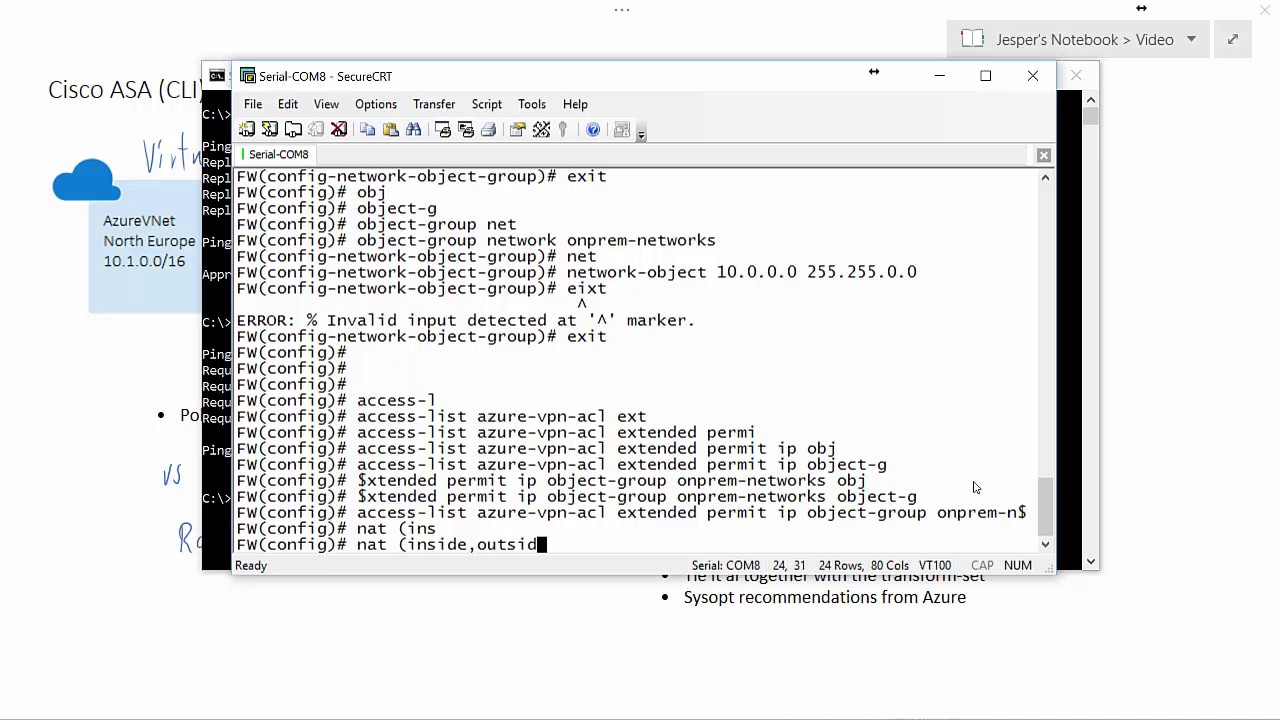This screenshot has width=1280, height=720.
Task: Click Sysopt recommendations from Azure bullet
Action: (x=825, y=597)
